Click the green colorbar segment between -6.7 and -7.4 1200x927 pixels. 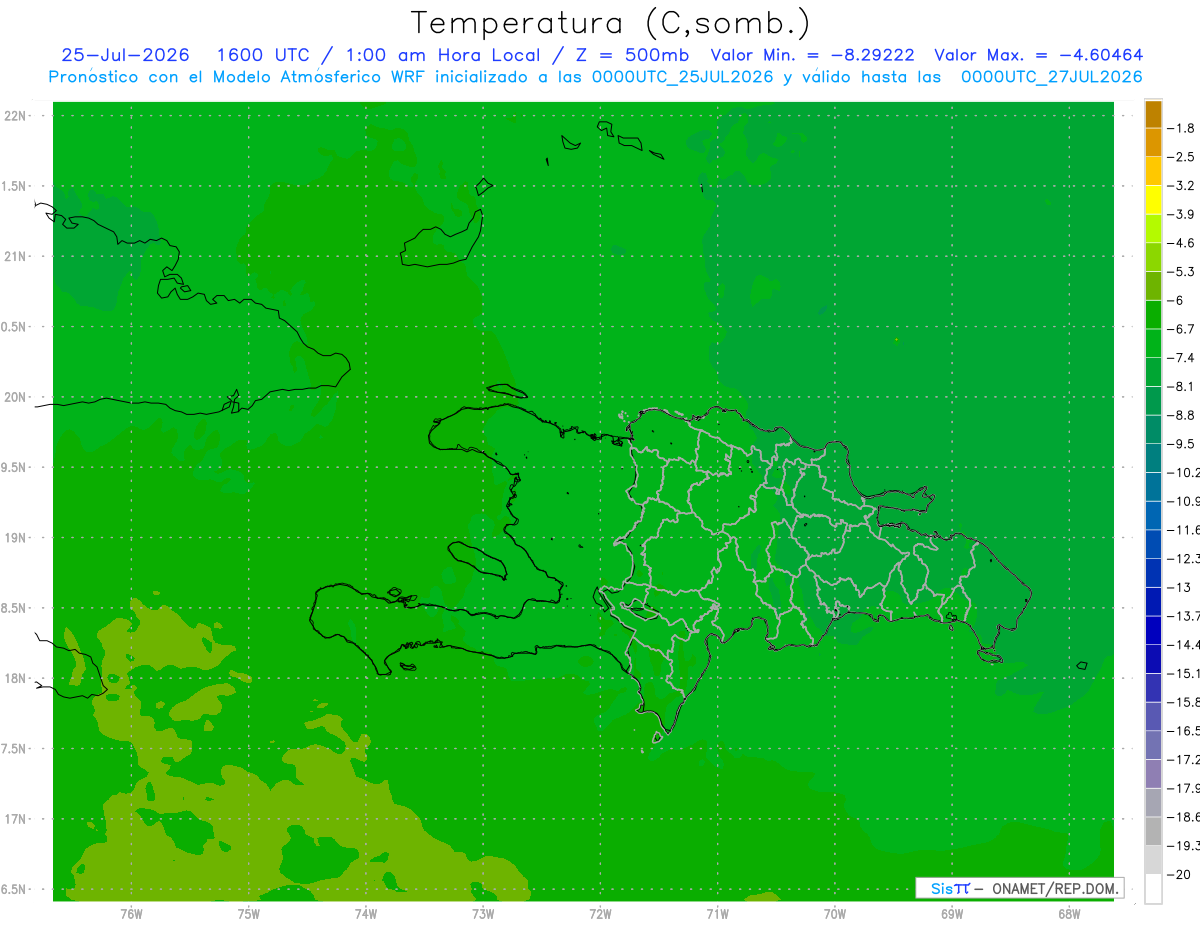coord(1153,343)
